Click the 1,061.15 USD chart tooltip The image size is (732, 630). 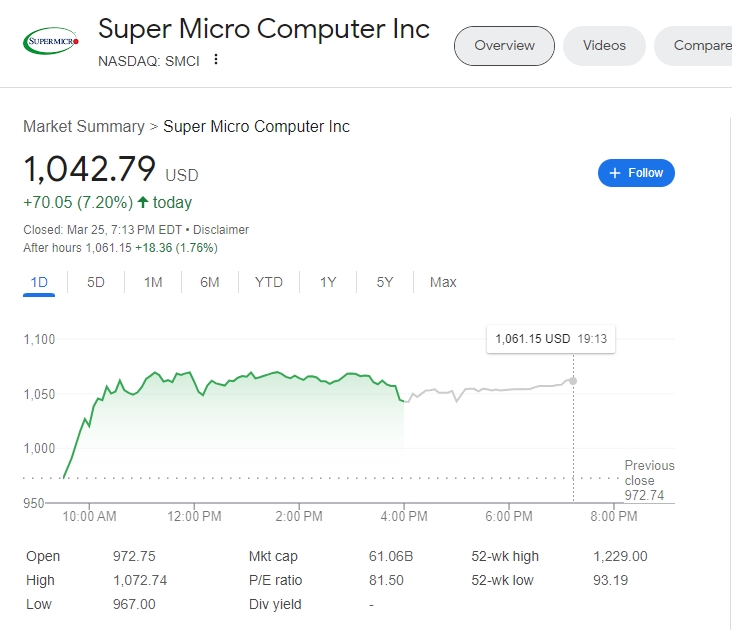coord(550,339)
